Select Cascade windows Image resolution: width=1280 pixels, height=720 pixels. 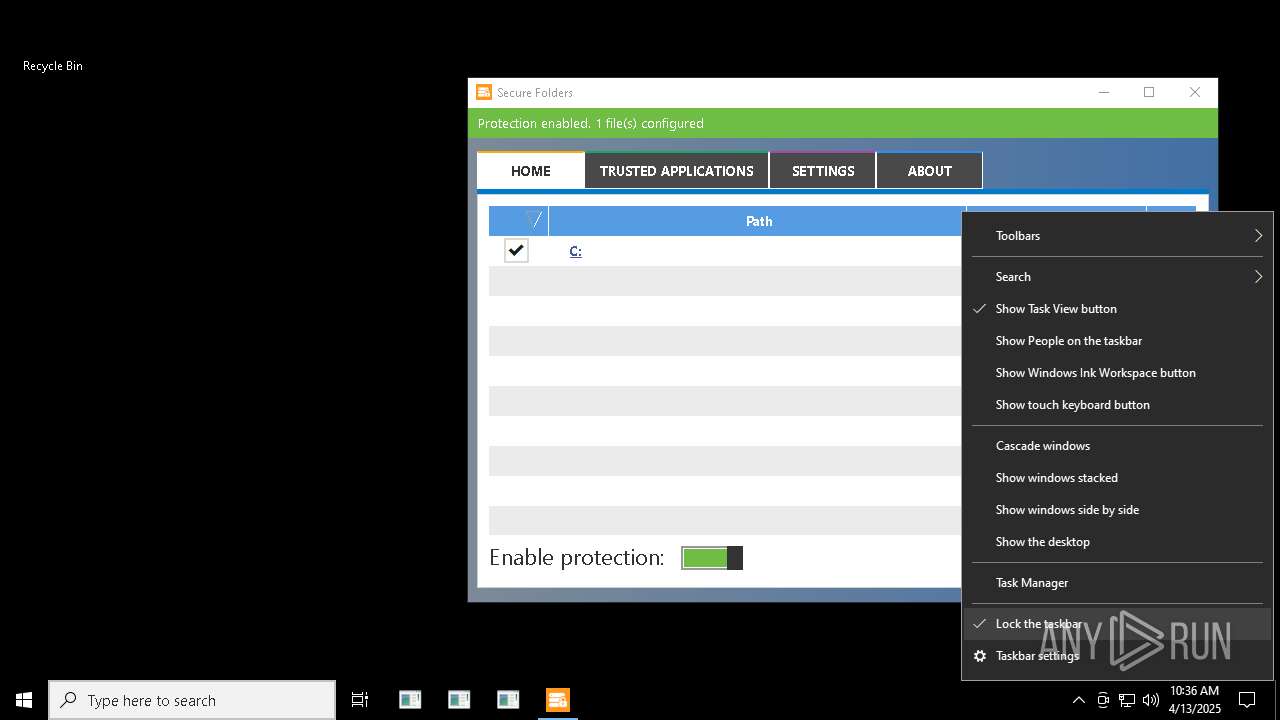coord(1117,446)
